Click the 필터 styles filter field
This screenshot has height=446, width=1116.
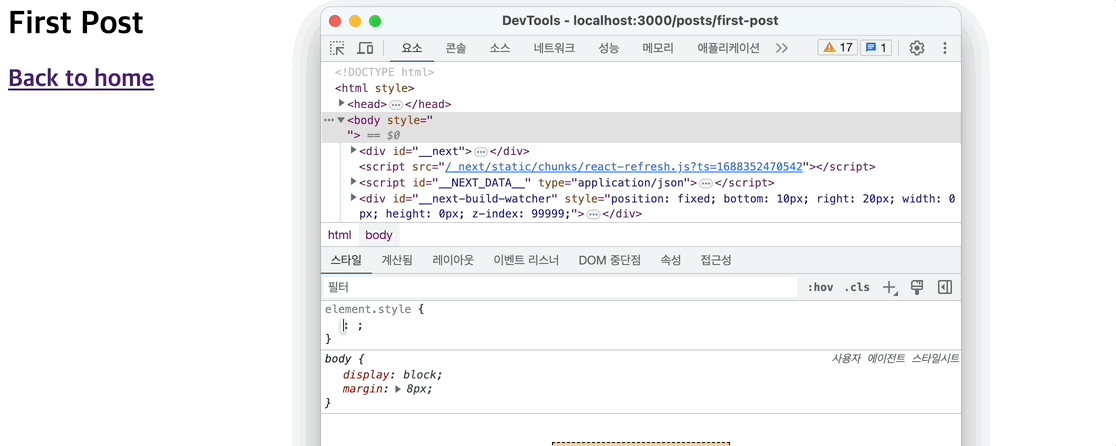tap(559, 287)
